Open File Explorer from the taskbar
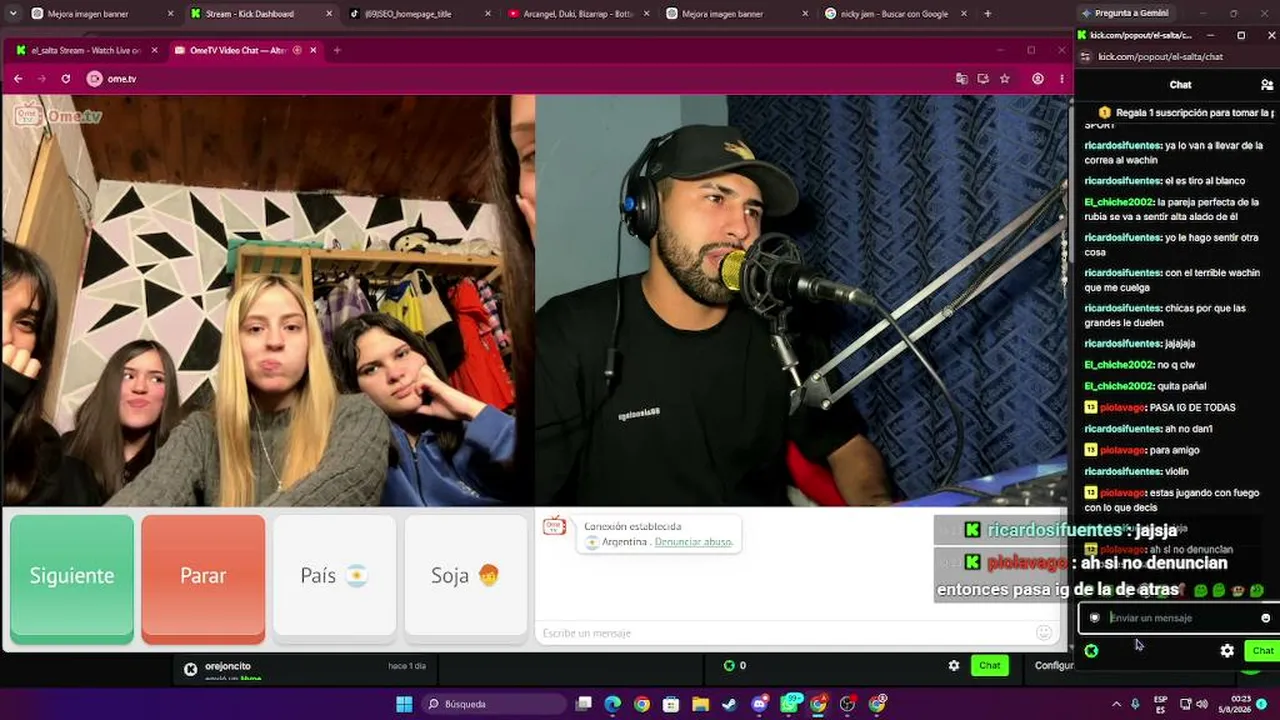 point(700,704)
